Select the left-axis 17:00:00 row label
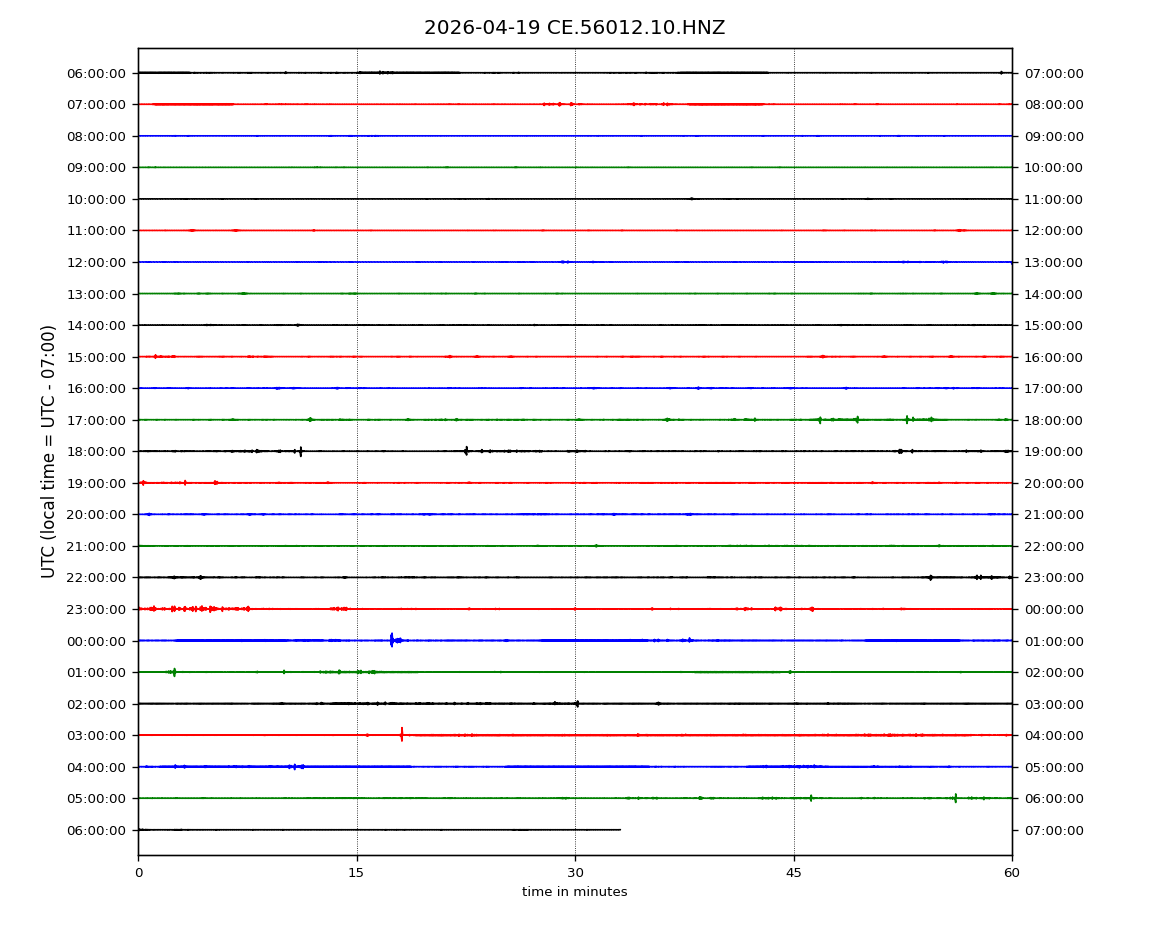The width and height of the screenshot is (1150, 950). point(96,420)
